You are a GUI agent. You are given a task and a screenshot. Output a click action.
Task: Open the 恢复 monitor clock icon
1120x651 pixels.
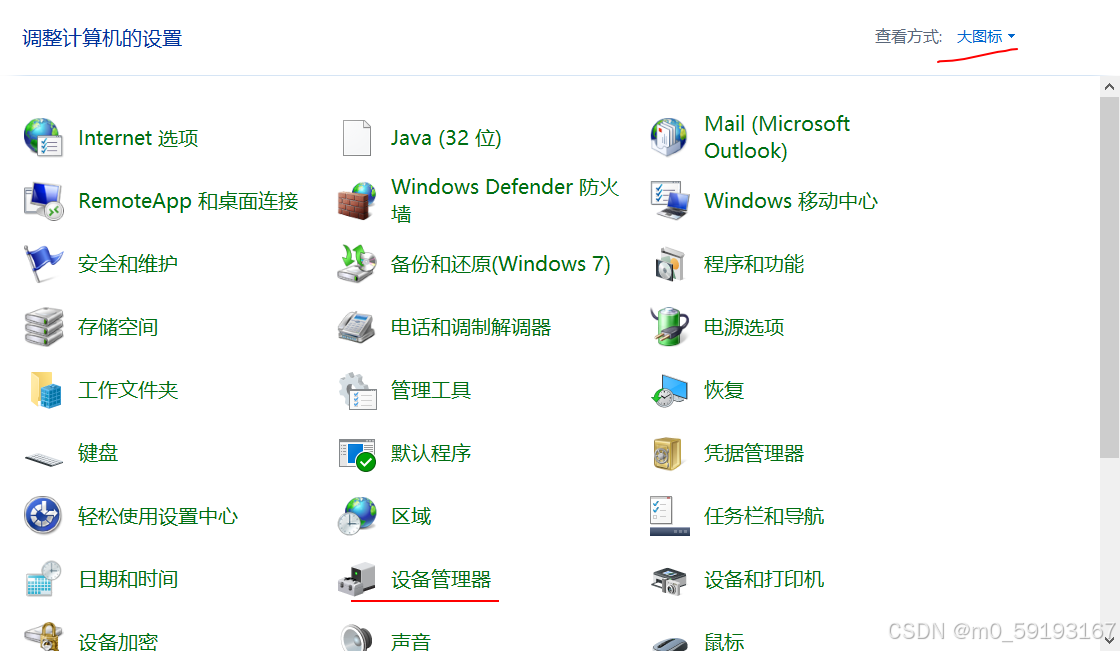click(x=669, y=390)
